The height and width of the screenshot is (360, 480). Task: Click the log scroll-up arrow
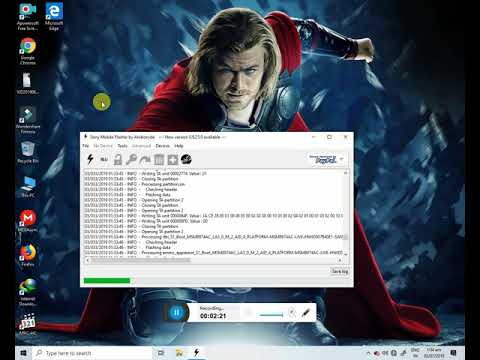(346, 173)
